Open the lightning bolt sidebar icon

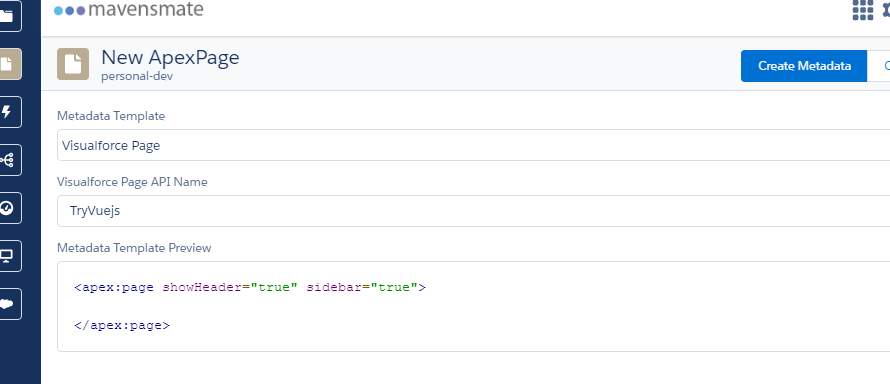tap(6, 112)
